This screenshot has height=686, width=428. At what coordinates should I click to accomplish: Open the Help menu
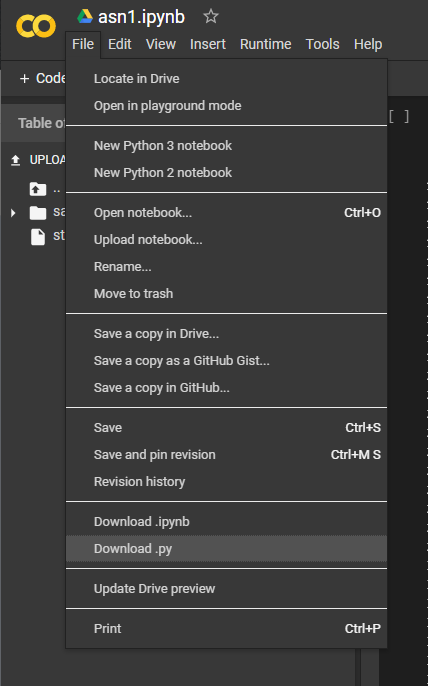click(x=368, y=44)
